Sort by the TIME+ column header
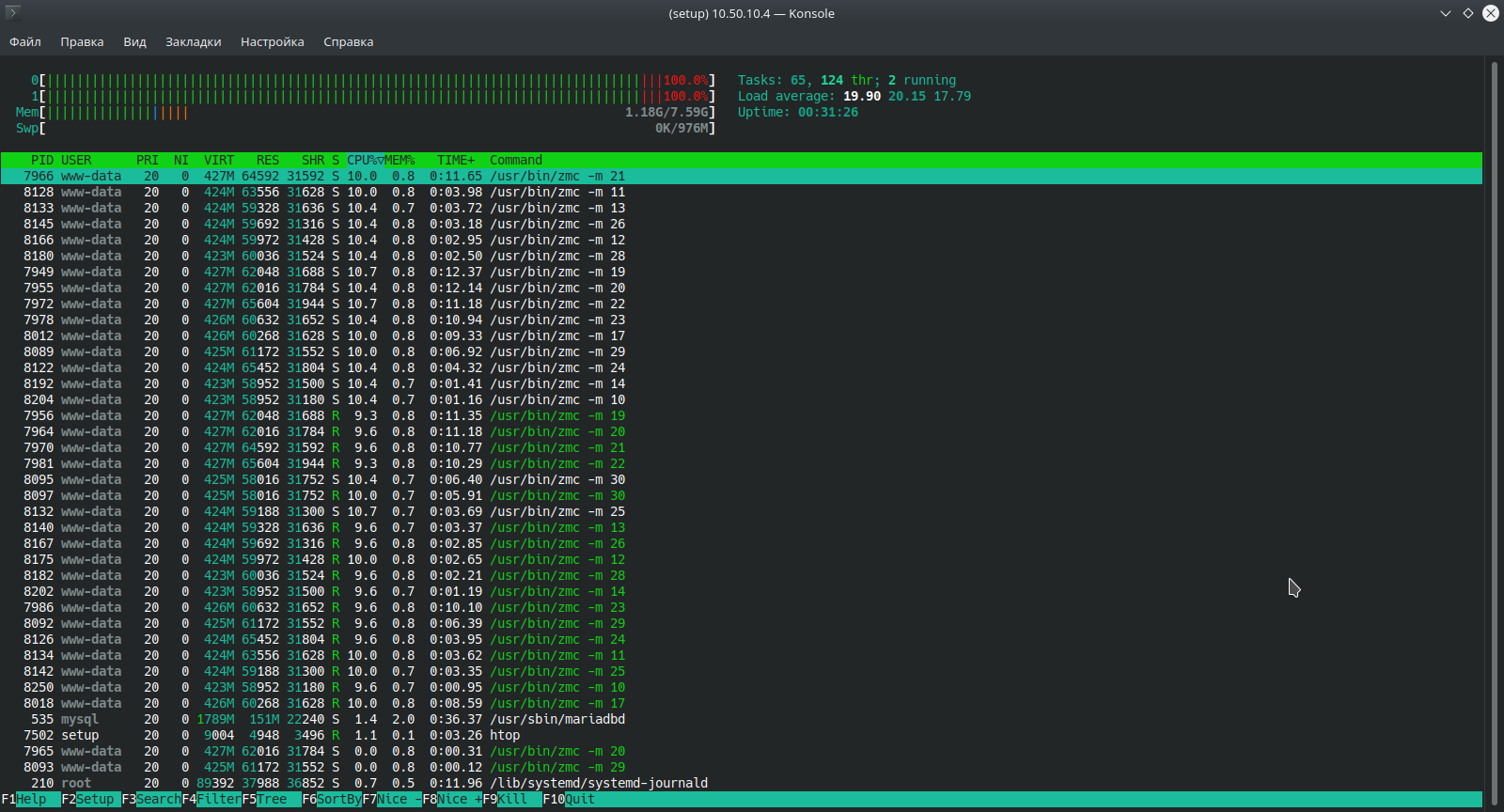The width and height of the screenshot is (1504, 812). (456, 160)
